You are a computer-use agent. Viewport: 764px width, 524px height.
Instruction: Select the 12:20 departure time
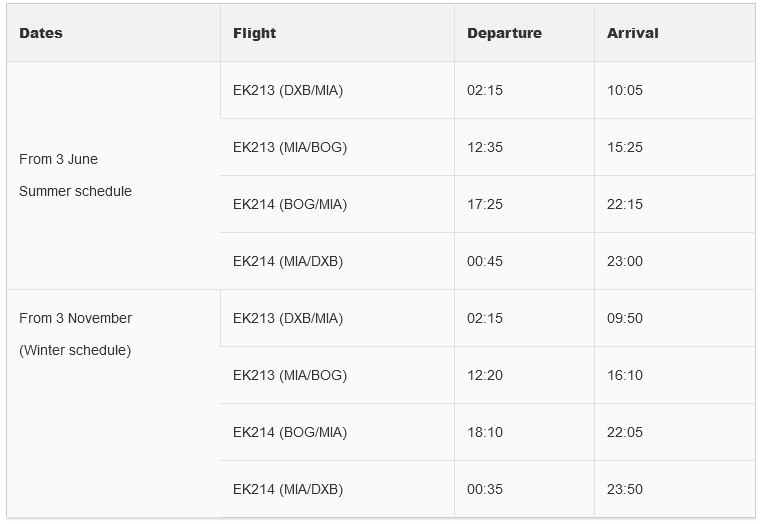point(485,375)
